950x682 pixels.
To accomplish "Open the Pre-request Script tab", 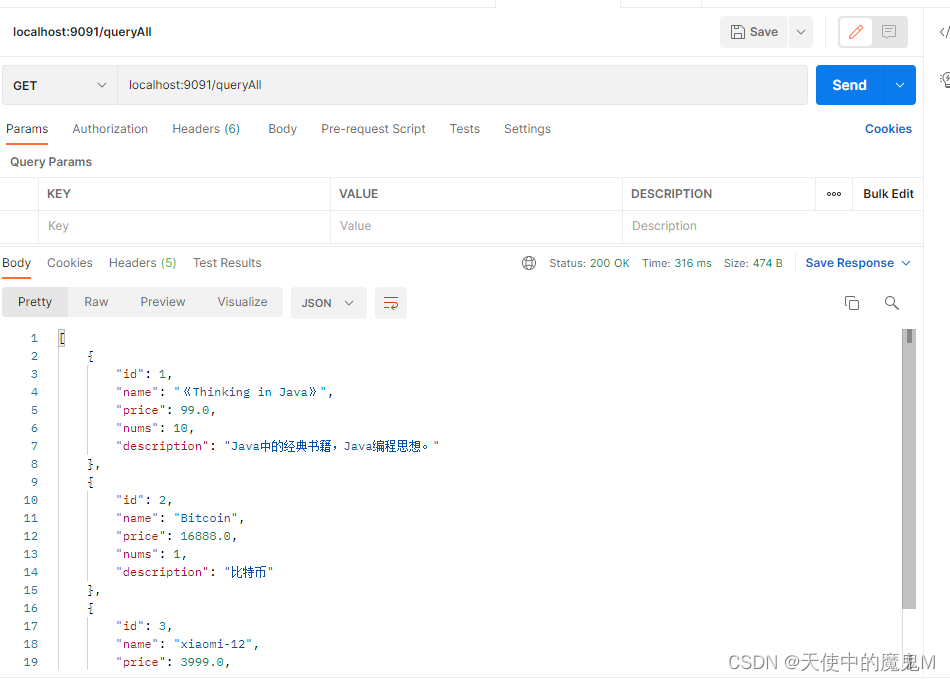I will click(373, 129).
